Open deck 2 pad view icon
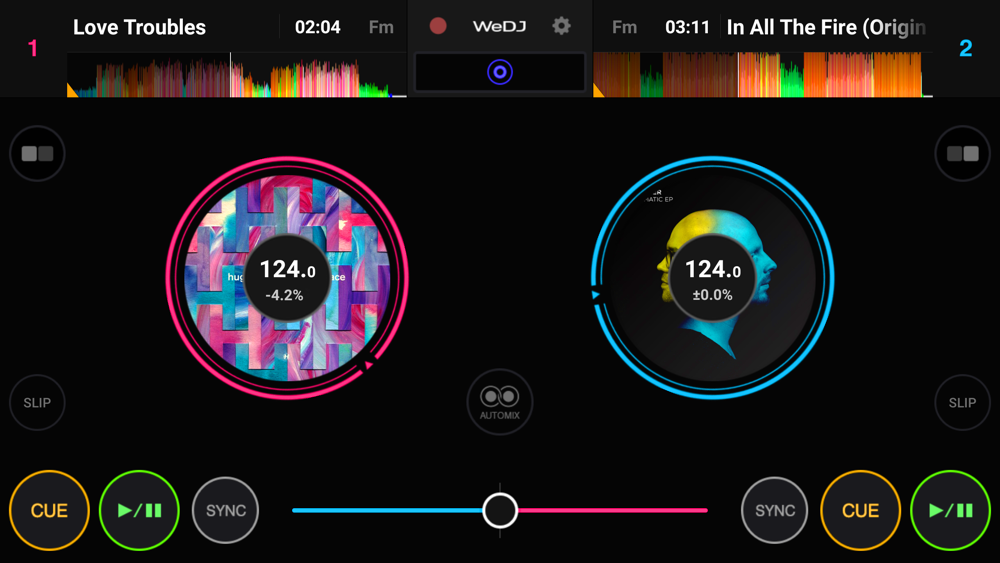1000x563 pixels. coord(962,154)
